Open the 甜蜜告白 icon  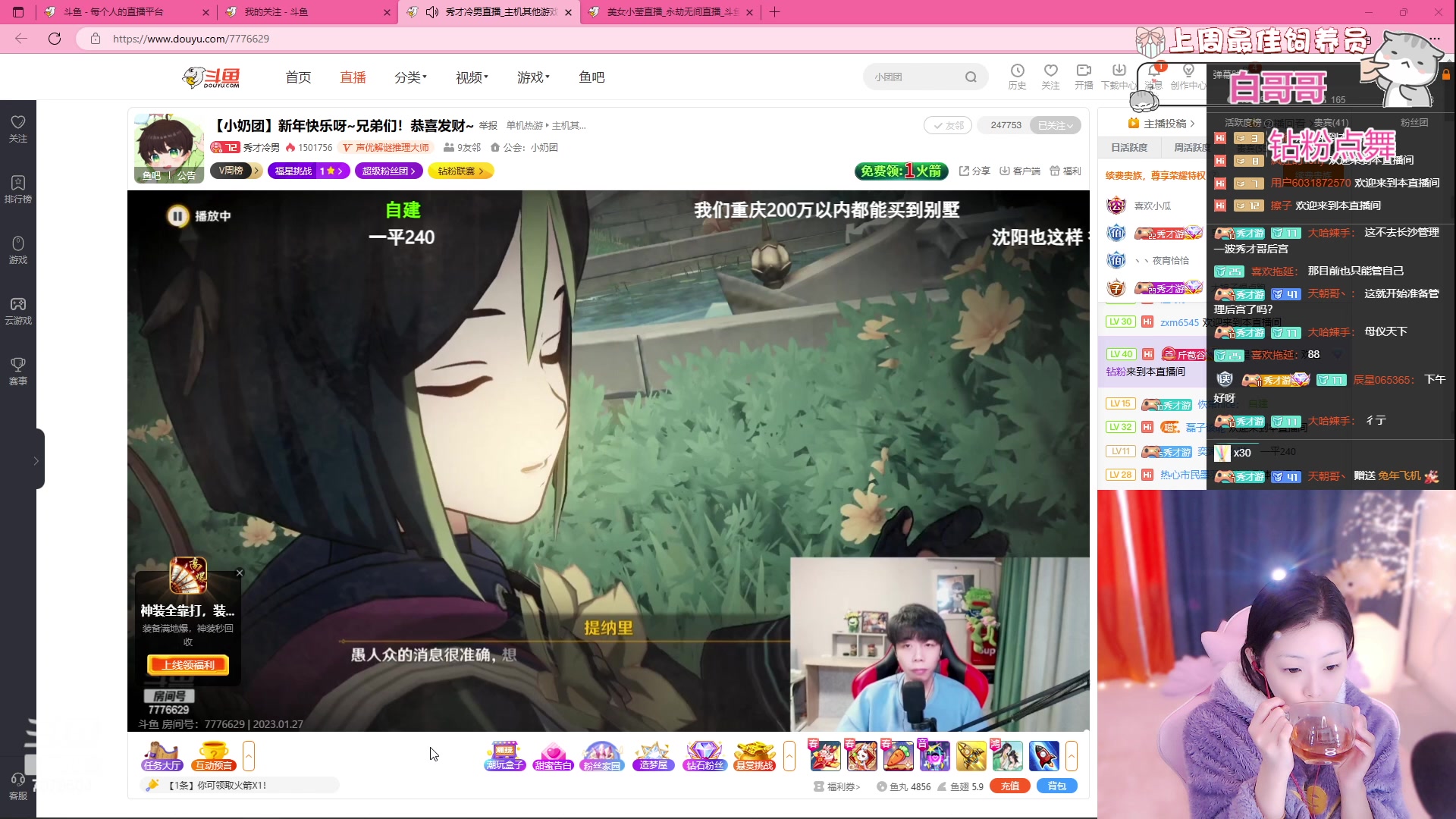(553, 756)
